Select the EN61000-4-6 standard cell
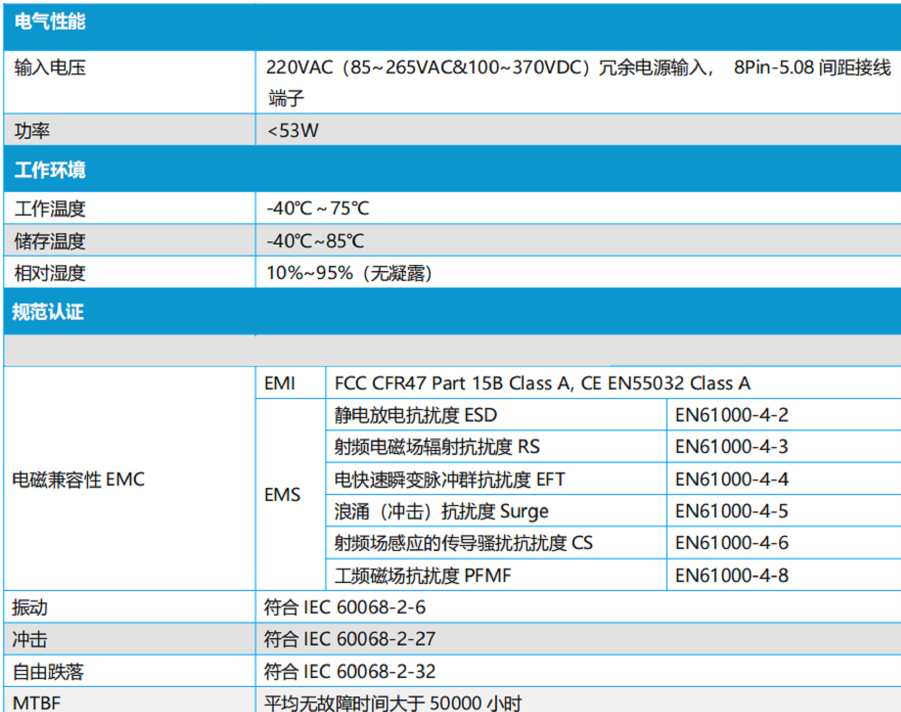901x712 pixels. click(784, 543)
